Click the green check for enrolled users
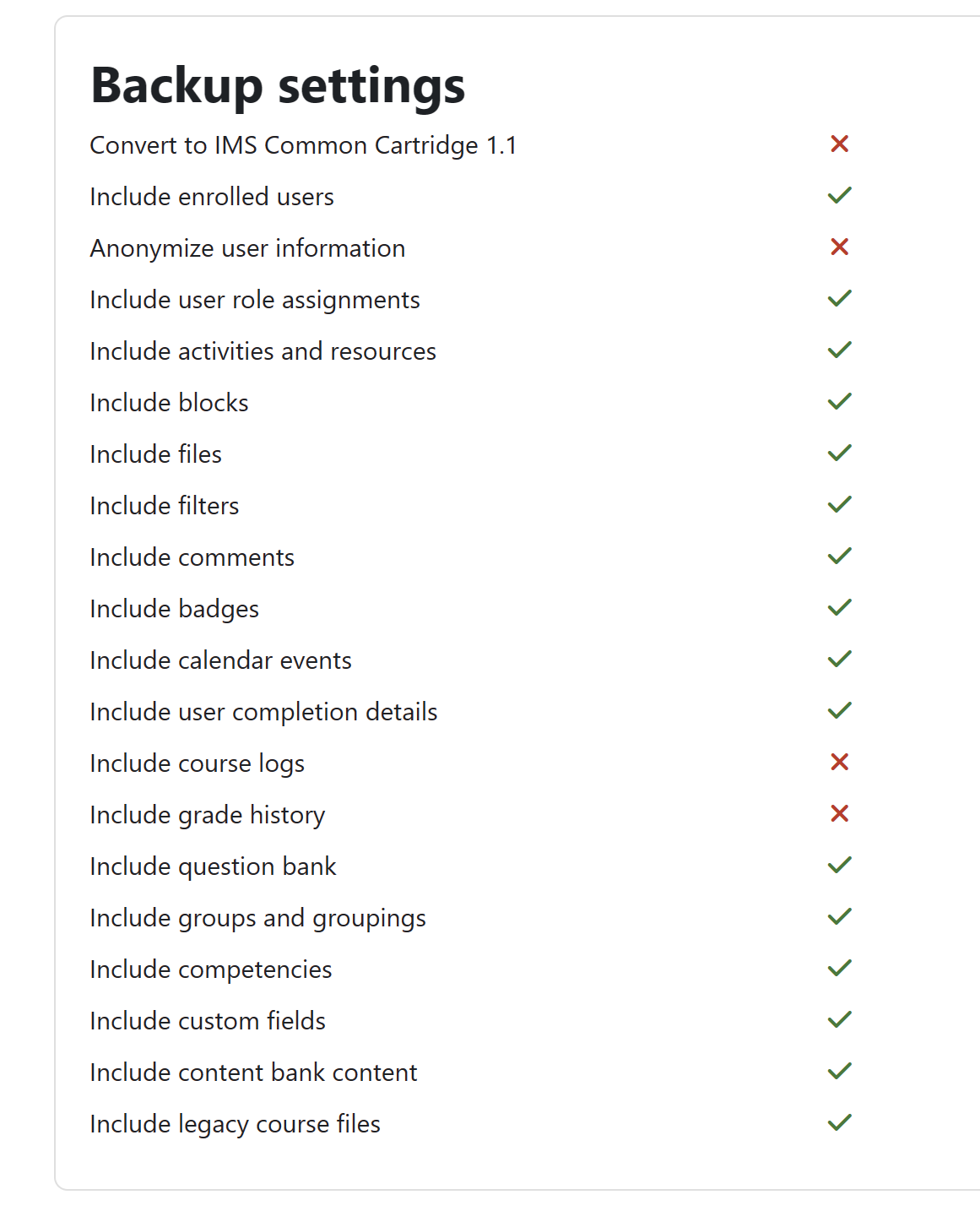980x1211 pixels. pyautogui.click(x=840, y=195)
